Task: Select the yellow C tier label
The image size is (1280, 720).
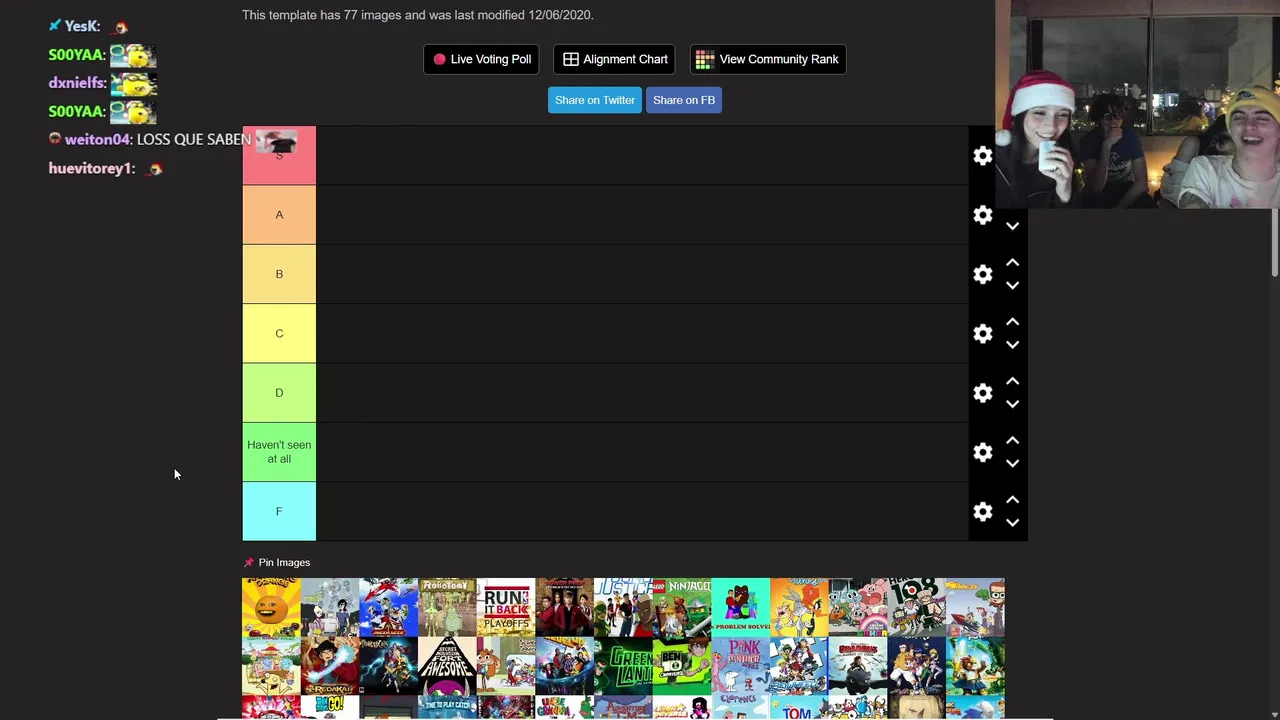Action: click(279, 333)
